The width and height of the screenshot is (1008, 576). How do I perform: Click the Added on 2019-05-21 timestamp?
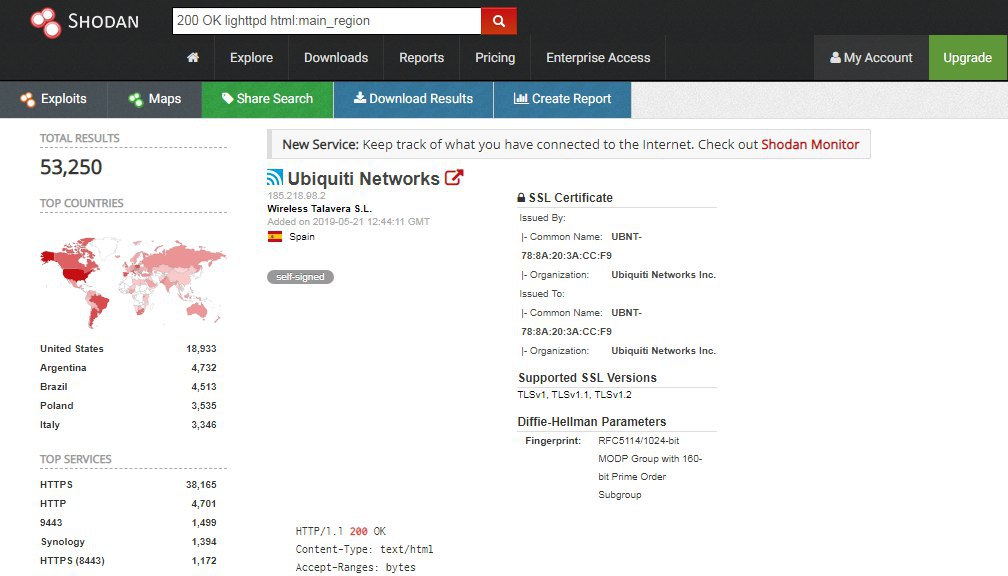[348, 222]
